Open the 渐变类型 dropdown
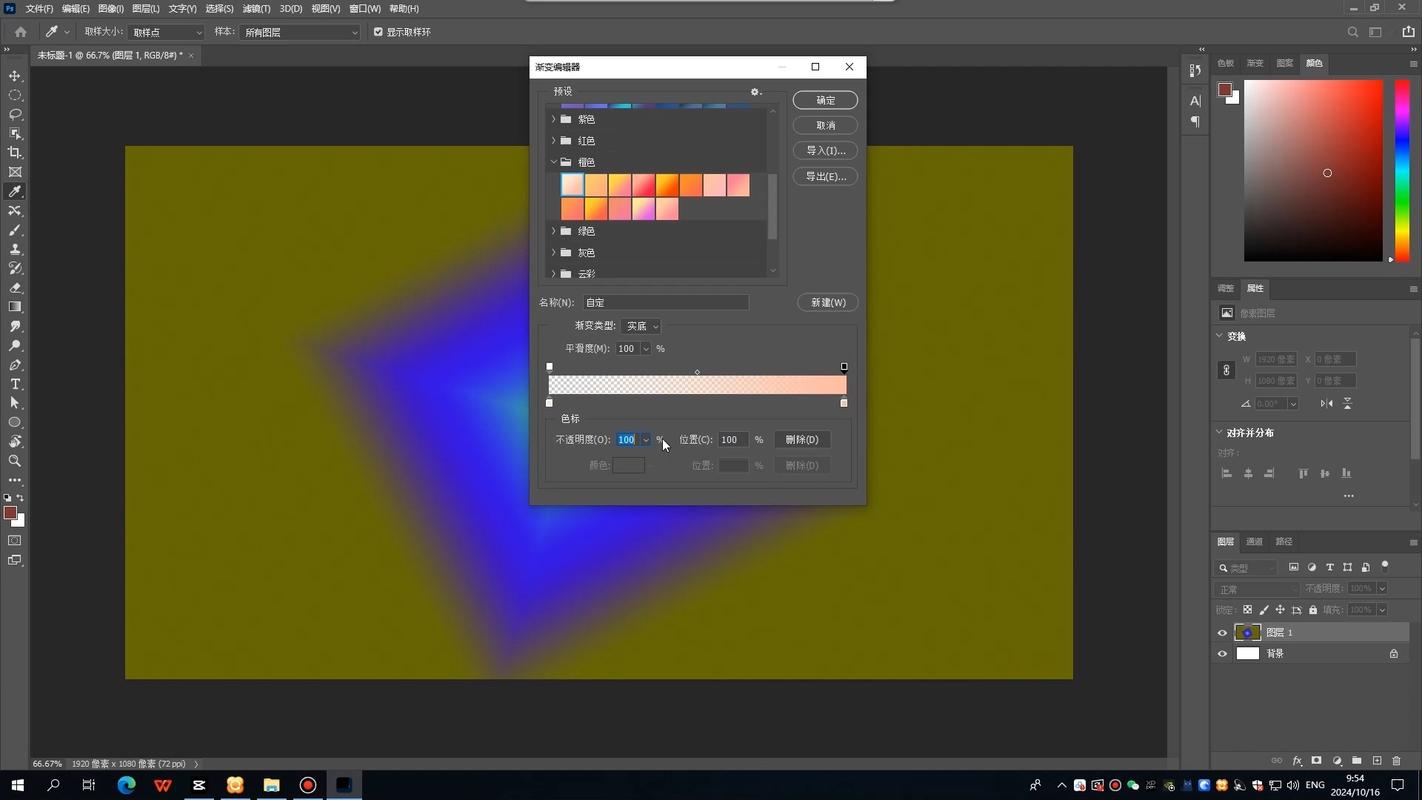Image resolution: width=1422 pixels, height=800 pixels. point(641,326)
